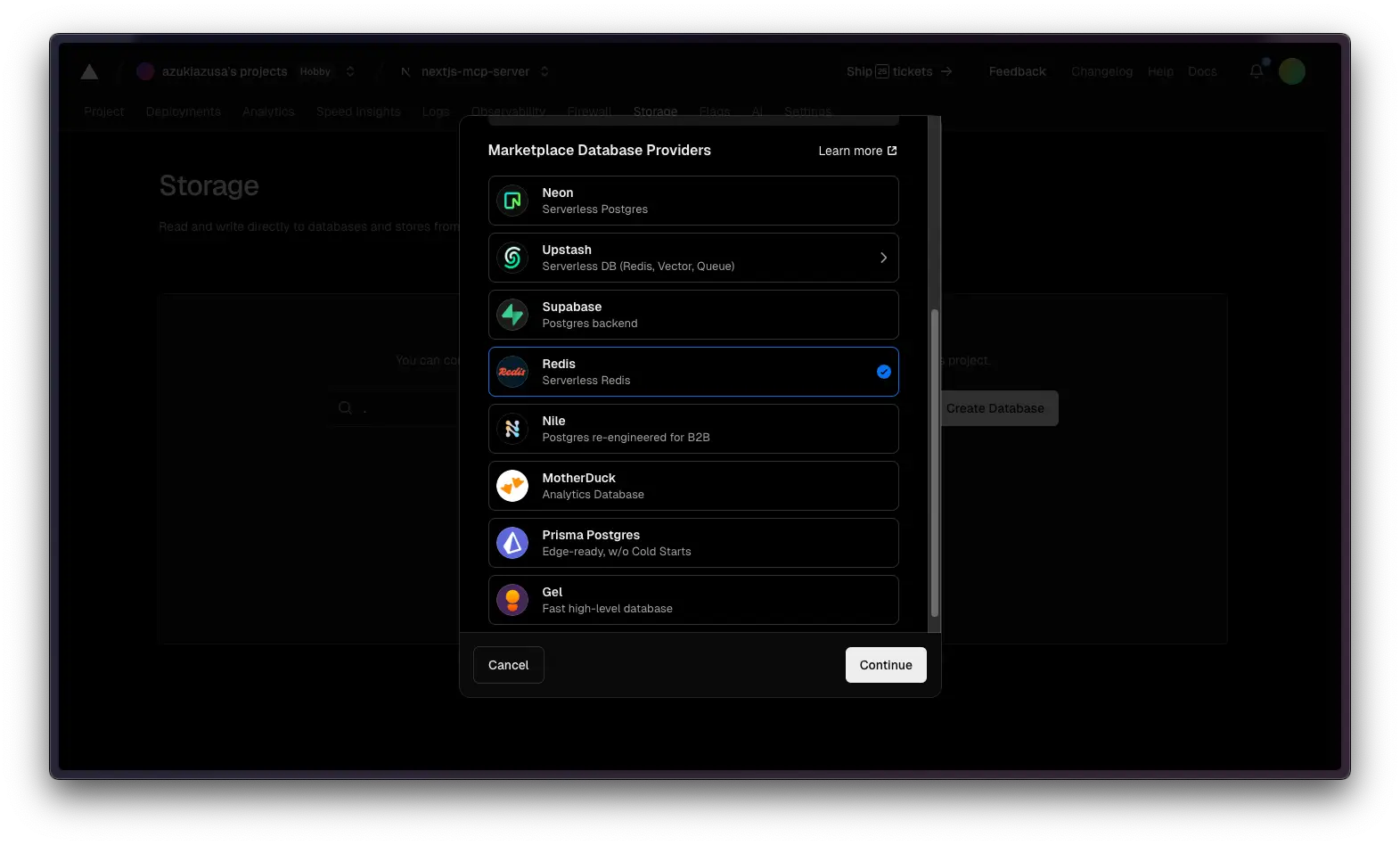Click the Gel logo icon
Screen dimensions: 1400x845
(512, 600)
